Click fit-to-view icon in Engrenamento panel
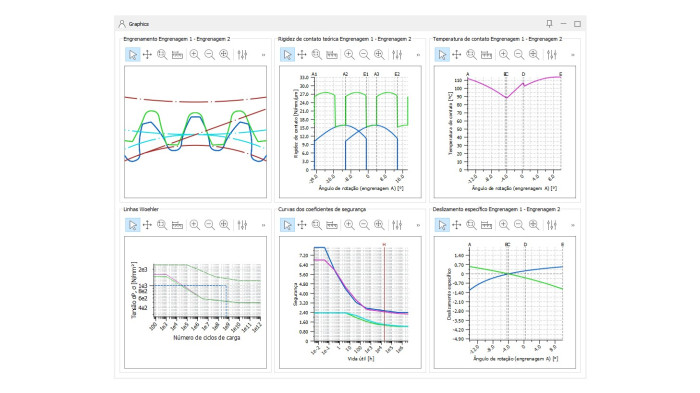This screenshot has height=393, width=700. [x=225, y=54]
